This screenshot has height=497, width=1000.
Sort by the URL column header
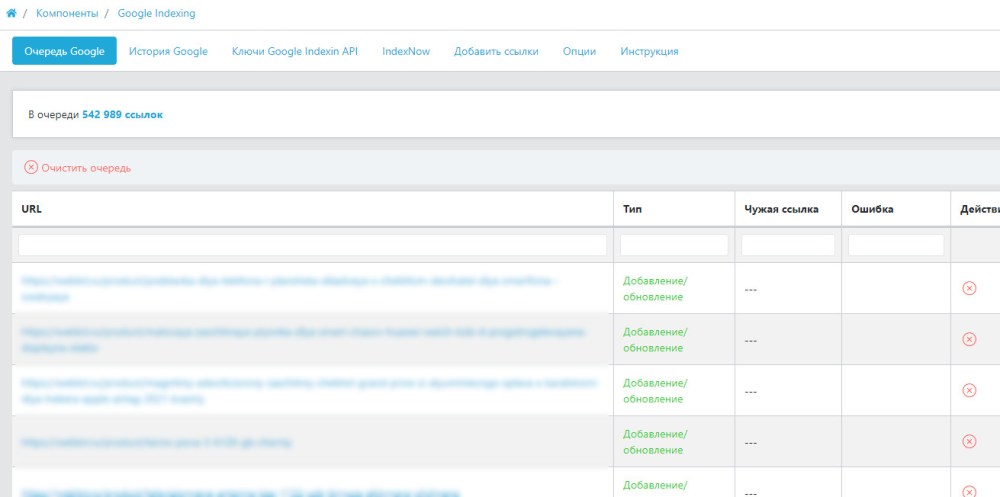tap(31, 209)
